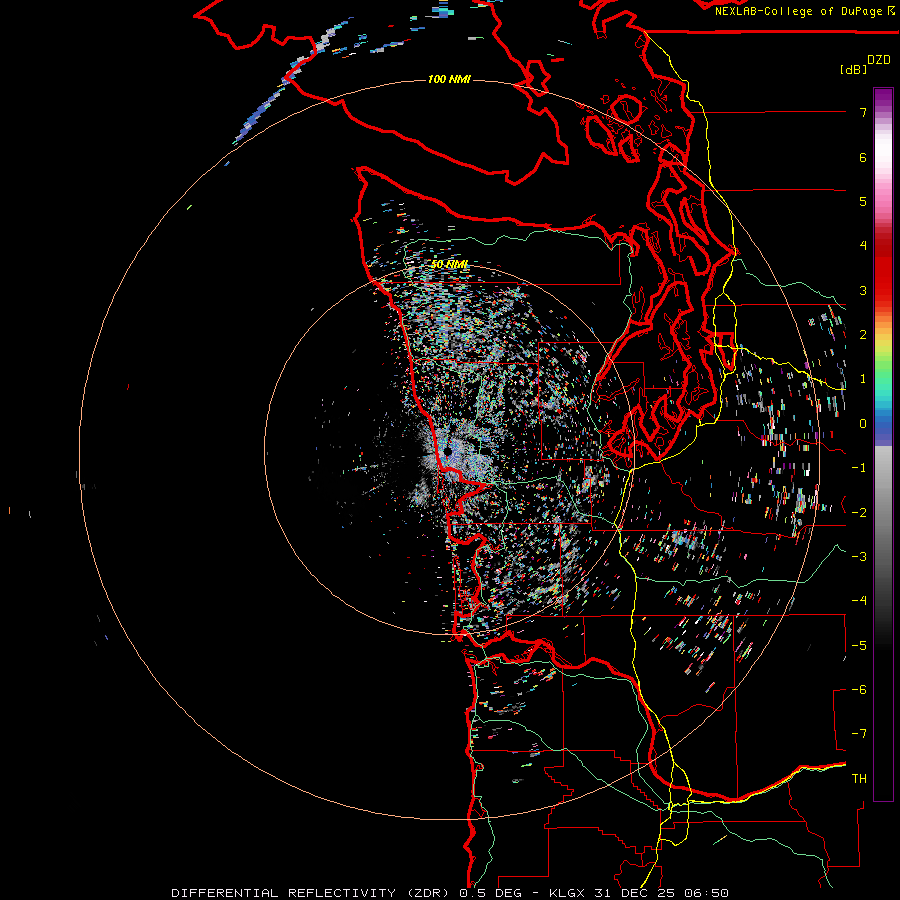The width and height of the screenshot is (900, 900).
Task: Click the 50 NMI range ring label
Action: pyautogui.click(x=449, y=264)
